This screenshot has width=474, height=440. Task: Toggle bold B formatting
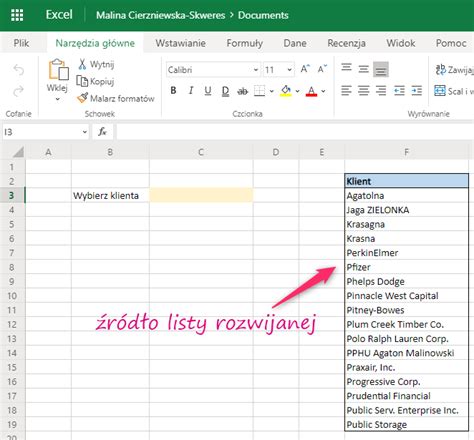click(x=173, y=90)
